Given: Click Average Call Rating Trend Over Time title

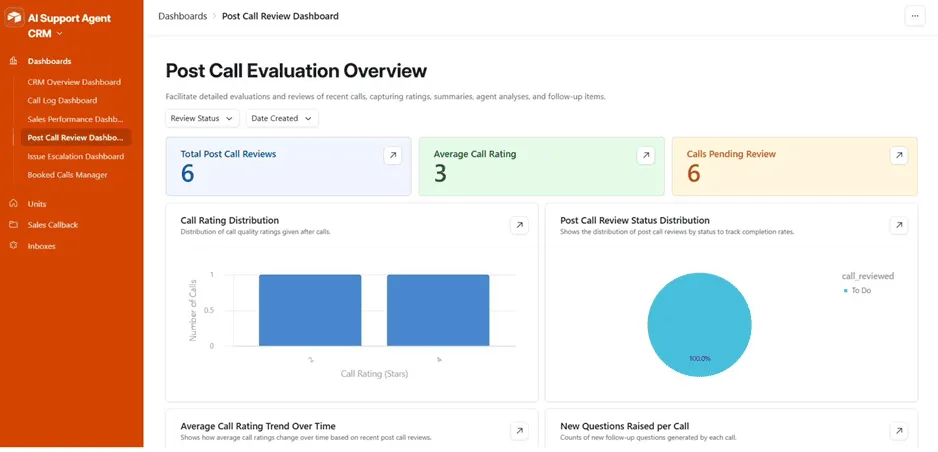Looking at the screenshot, I should coord(258,426).
